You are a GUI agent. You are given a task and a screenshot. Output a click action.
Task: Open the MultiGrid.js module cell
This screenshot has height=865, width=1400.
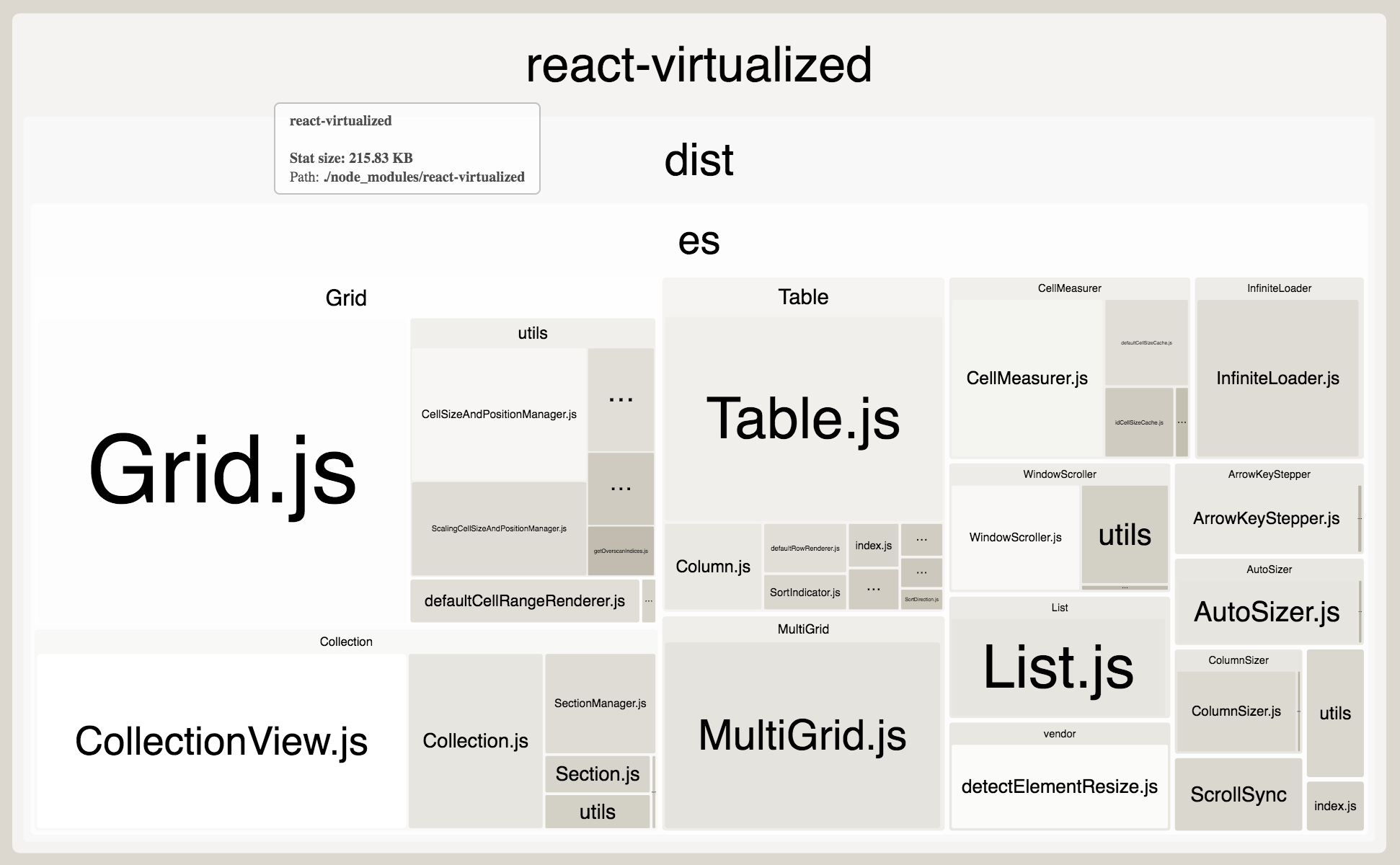802,735
